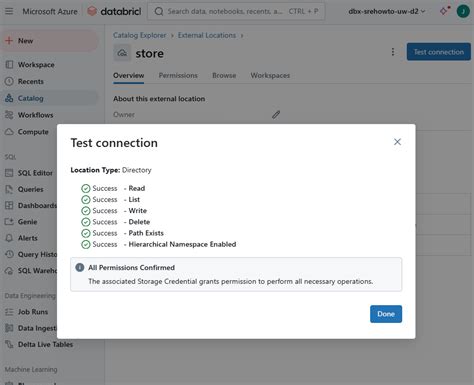The width and height of the screenshot is (474, 385).
Task: Click the SQL Warehouses icon
Action: (x=9, y=271)
